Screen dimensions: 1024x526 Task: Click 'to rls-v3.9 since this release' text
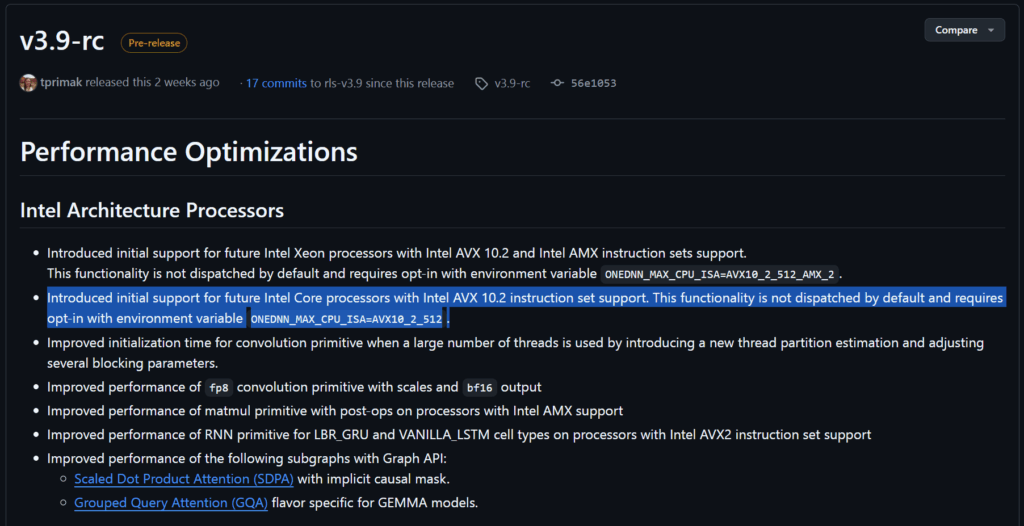coord(382,83)
